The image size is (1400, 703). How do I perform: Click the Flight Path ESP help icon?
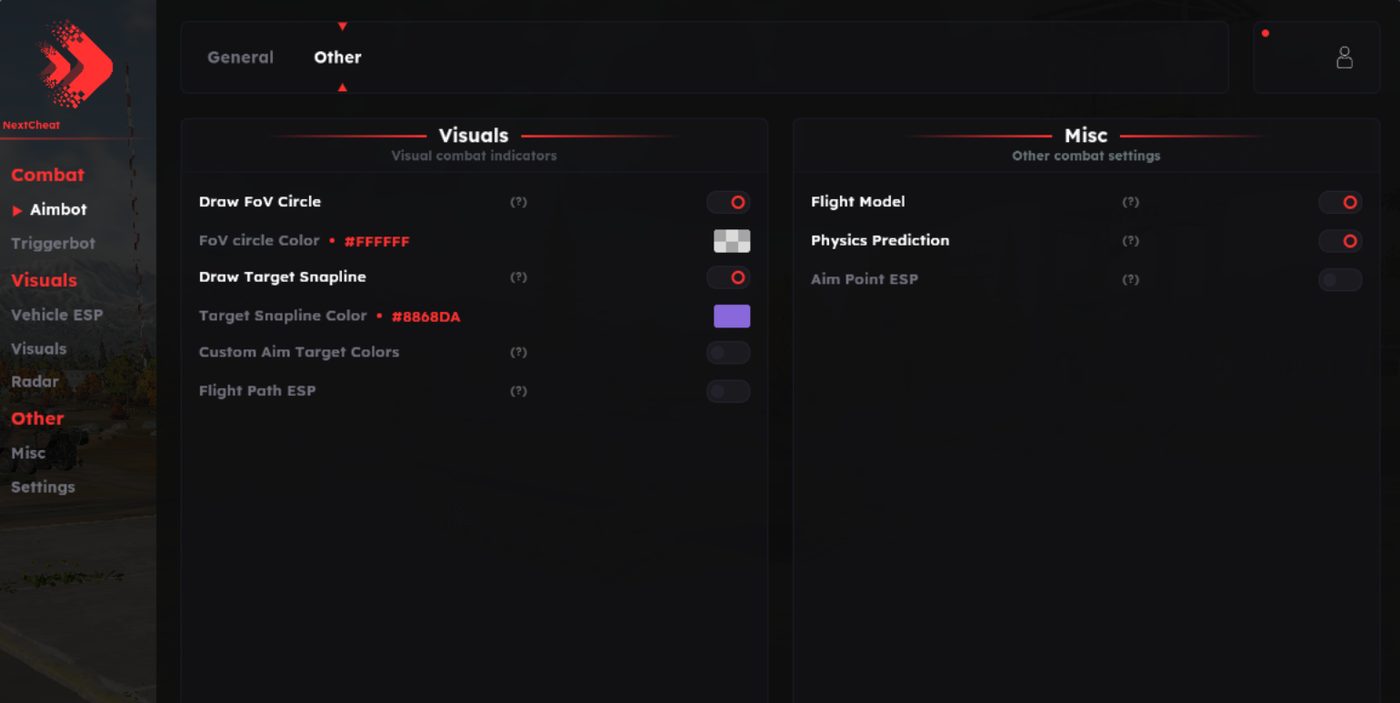(518, 391)
